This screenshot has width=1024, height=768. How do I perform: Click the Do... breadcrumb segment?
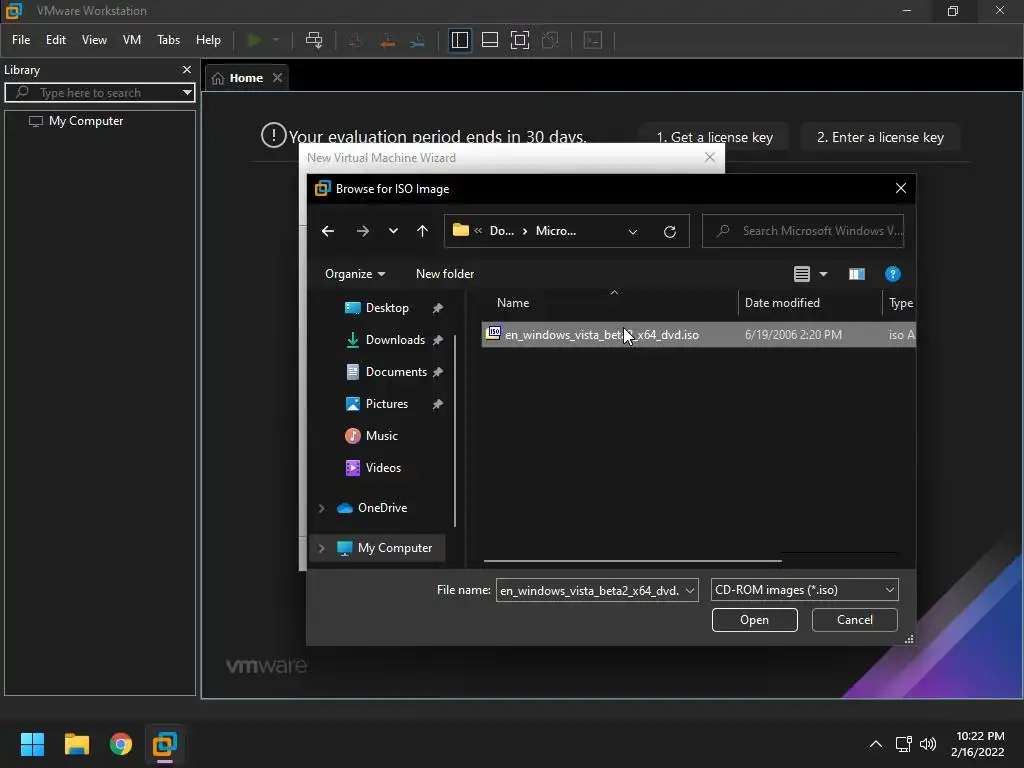502,231
